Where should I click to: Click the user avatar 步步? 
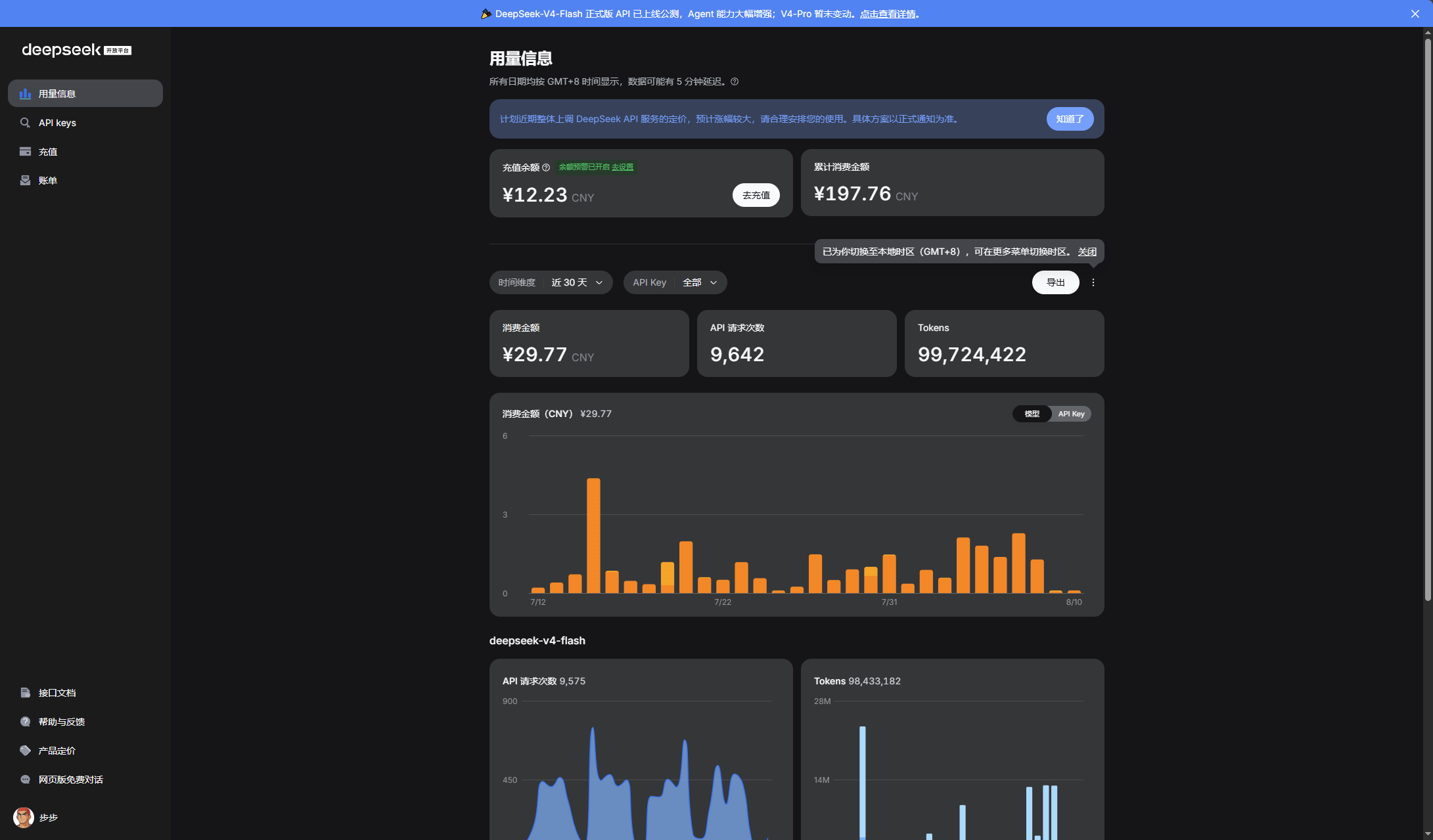(x=24, y=818)
